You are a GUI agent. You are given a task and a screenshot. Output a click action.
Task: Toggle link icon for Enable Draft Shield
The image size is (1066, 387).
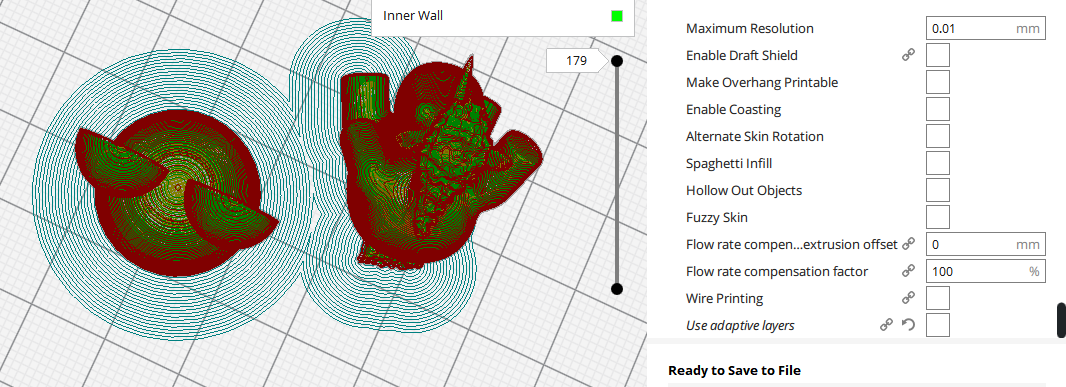[908, 55]
